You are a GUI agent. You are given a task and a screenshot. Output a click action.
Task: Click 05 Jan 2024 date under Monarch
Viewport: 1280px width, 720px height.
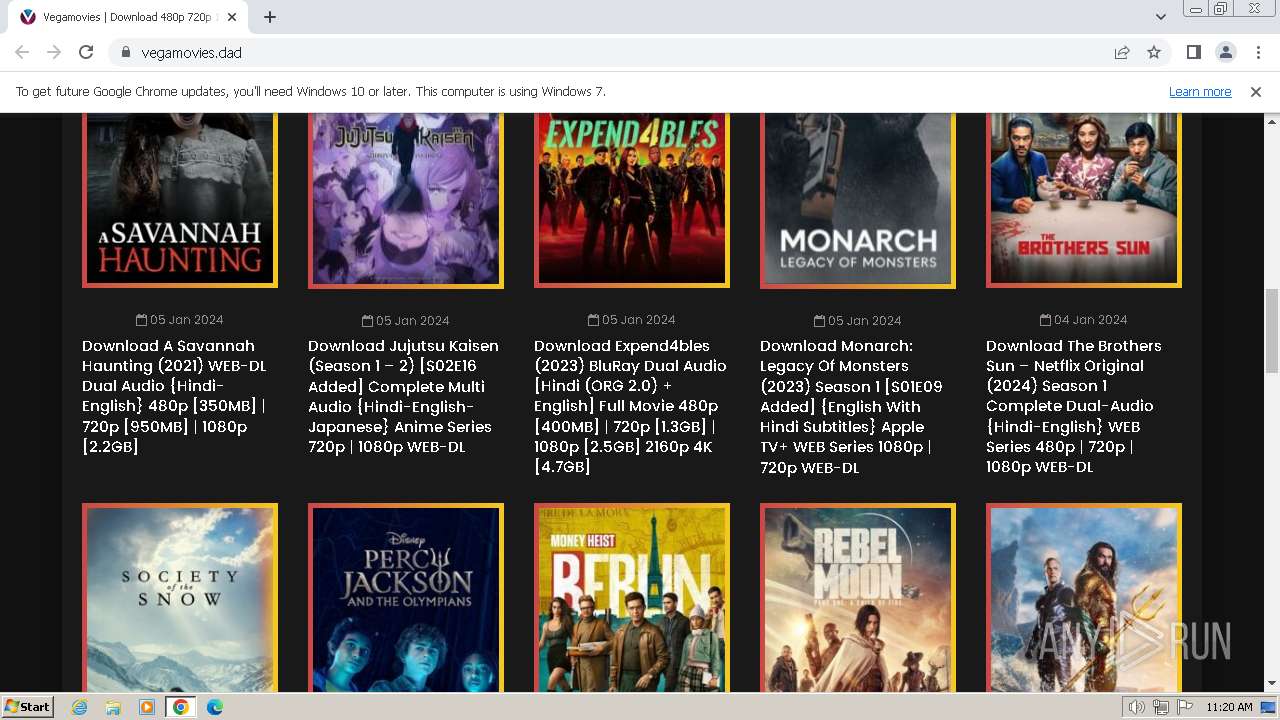coord(858,321)
